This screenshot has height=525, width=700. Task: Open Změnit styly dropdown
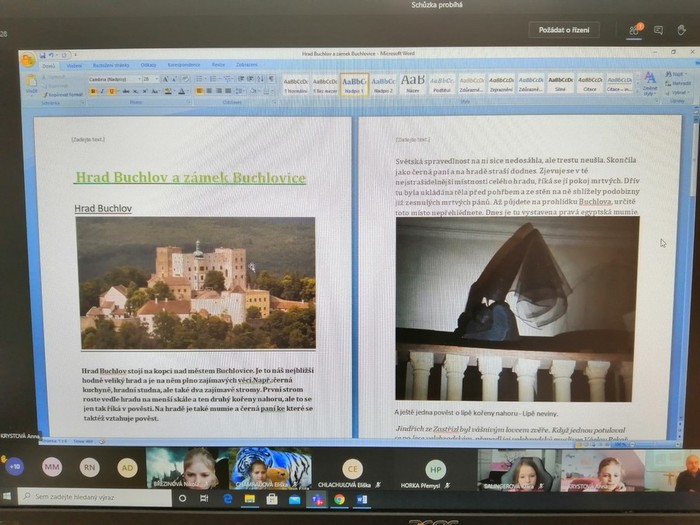650,84
